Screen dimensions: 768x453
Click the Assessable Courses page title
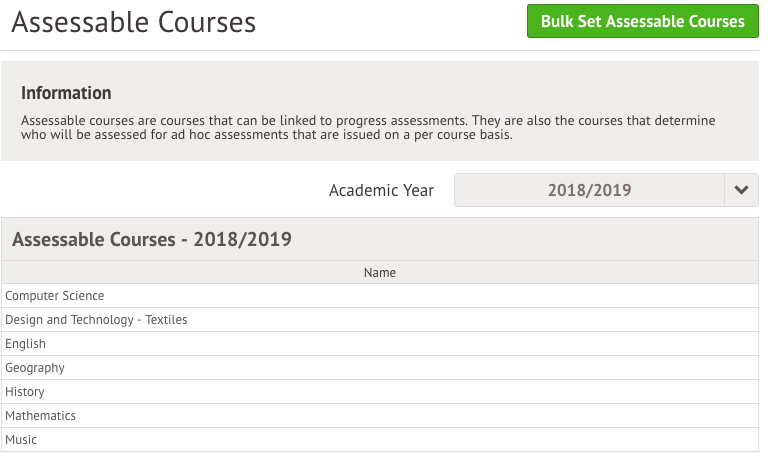134,22
